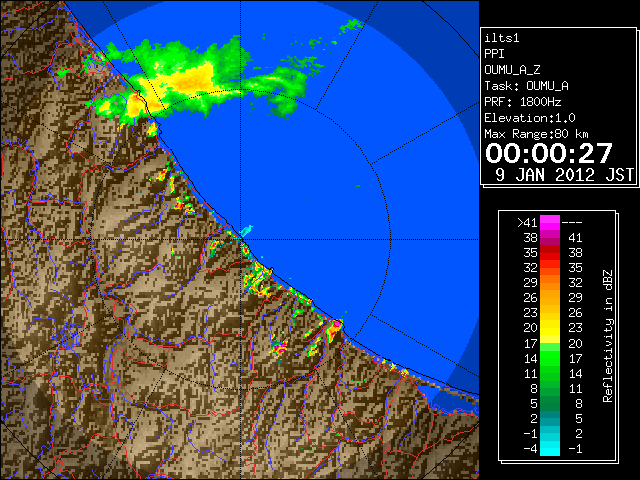
Task: Click the '---' legend label
Action: [572, 223]
